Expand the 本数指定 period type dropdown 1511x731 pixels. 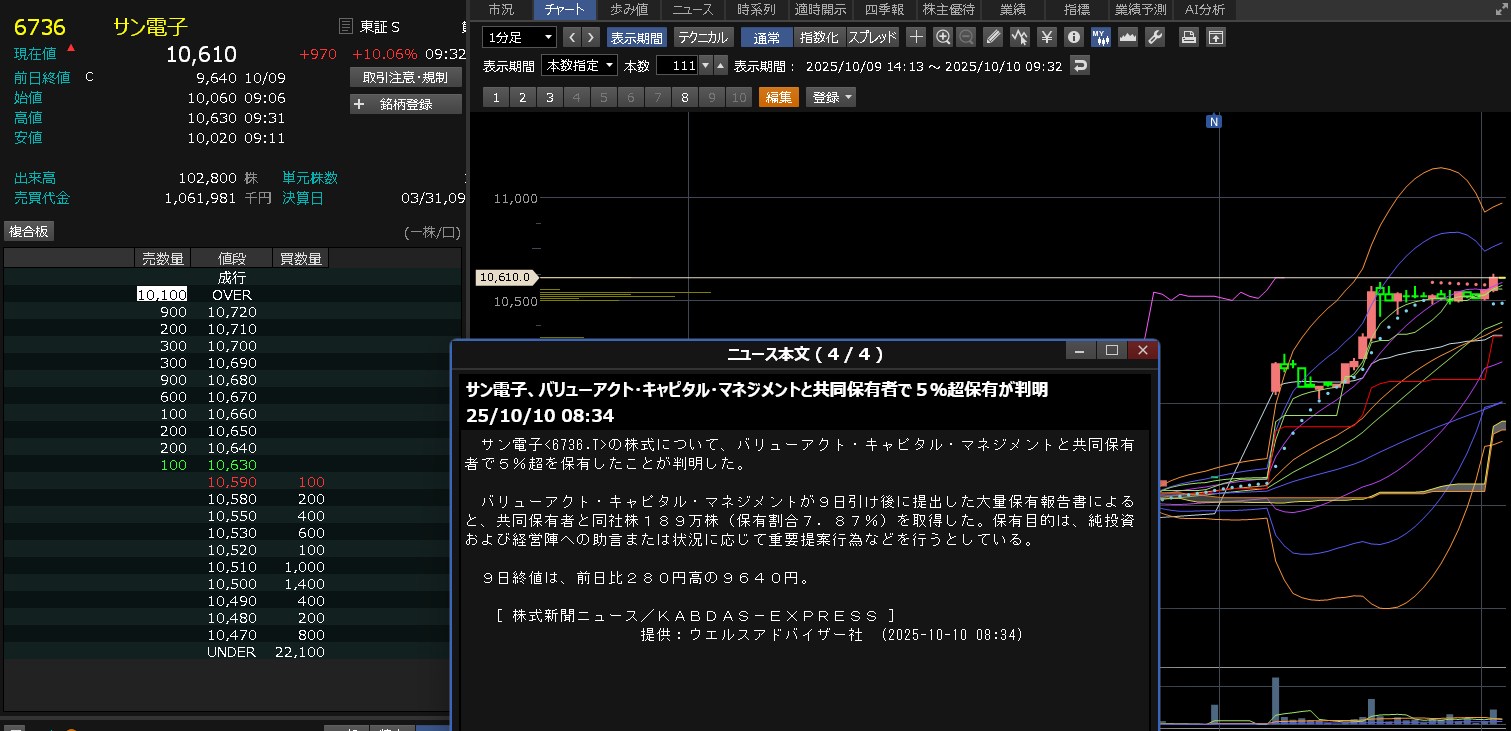pos(579,66)
